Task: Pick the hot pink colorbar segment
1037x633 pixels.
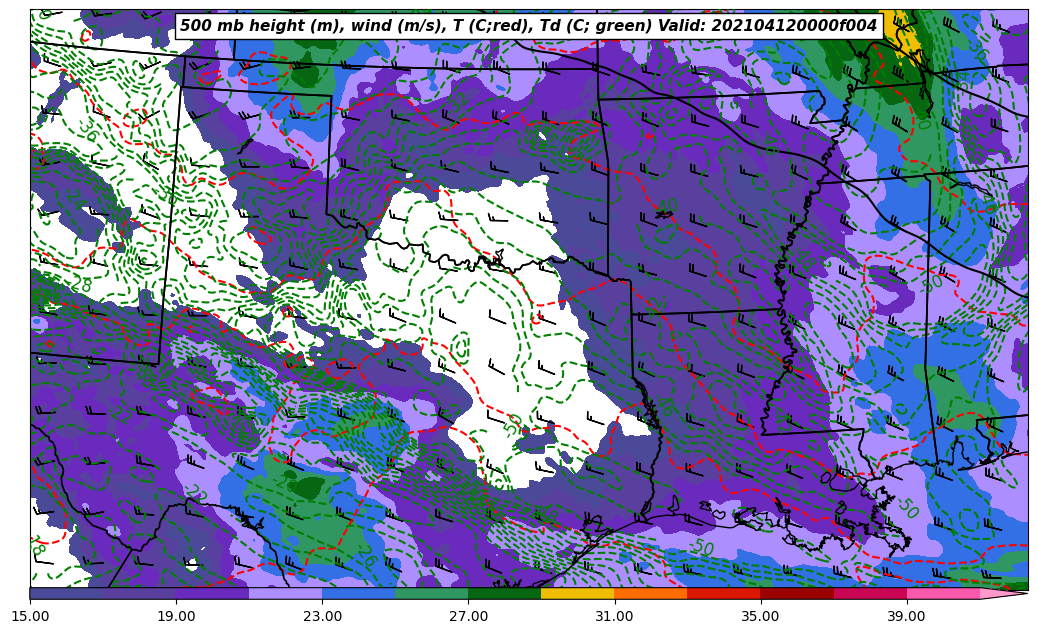Action: click(943, 593)
